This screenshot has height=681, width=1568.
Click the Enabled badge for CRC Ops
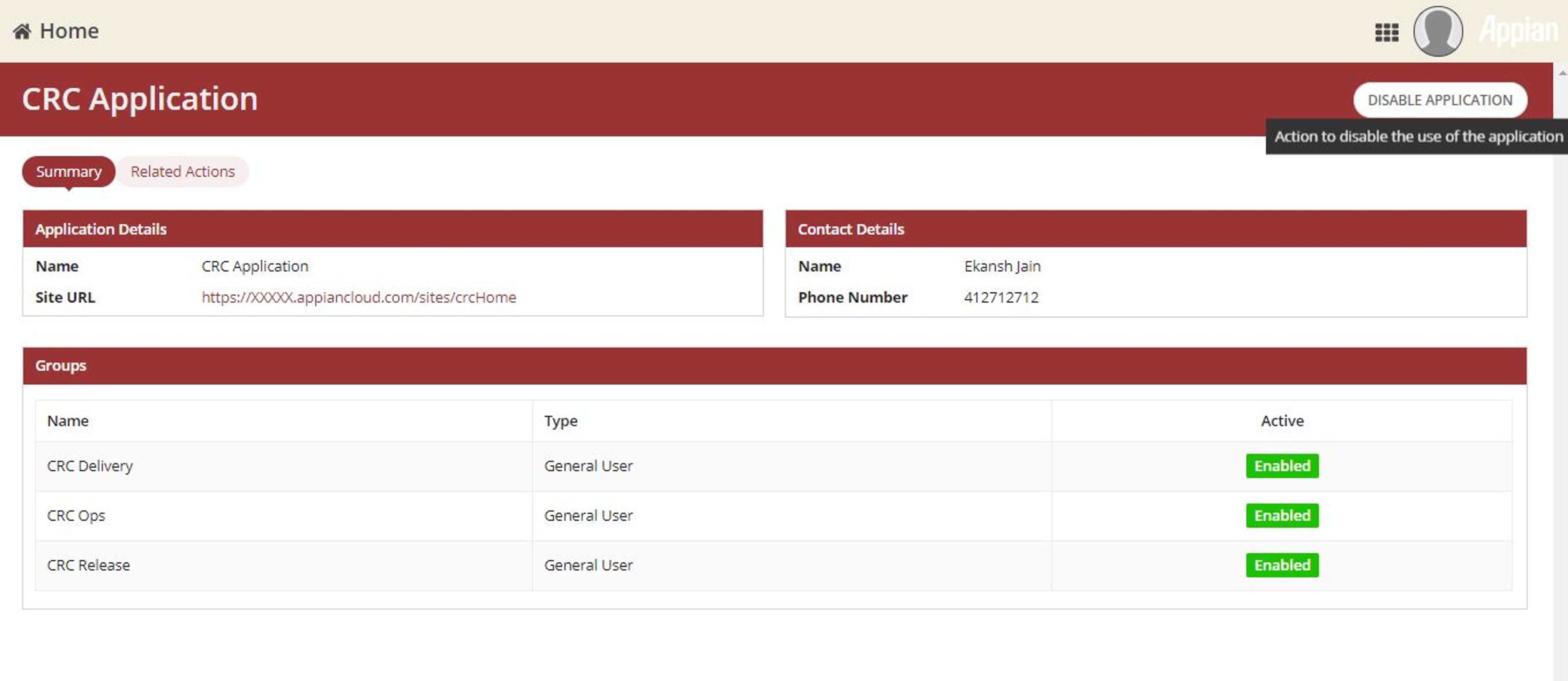coord(1282,515)
